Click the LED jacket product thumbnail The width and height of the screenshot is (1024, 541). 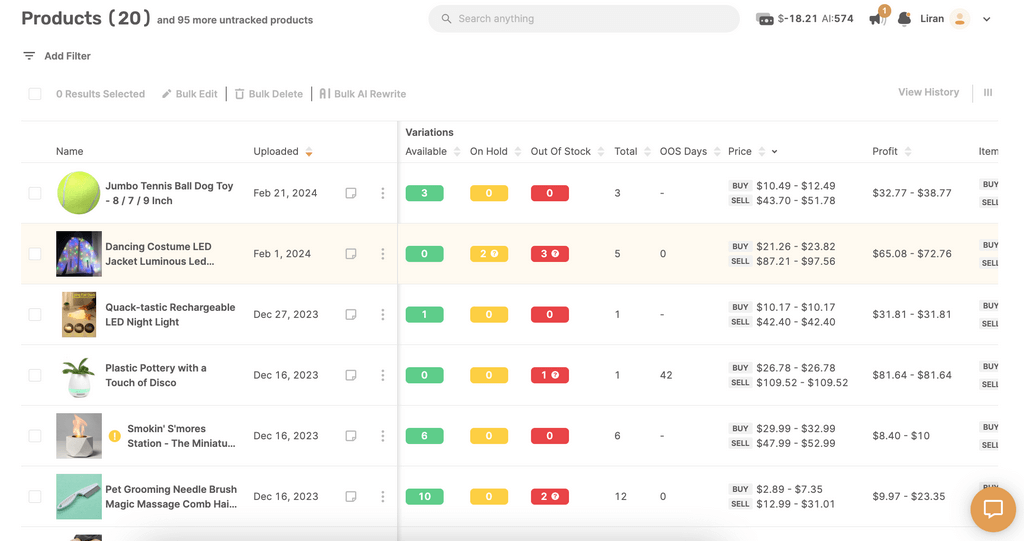point(79,254)
